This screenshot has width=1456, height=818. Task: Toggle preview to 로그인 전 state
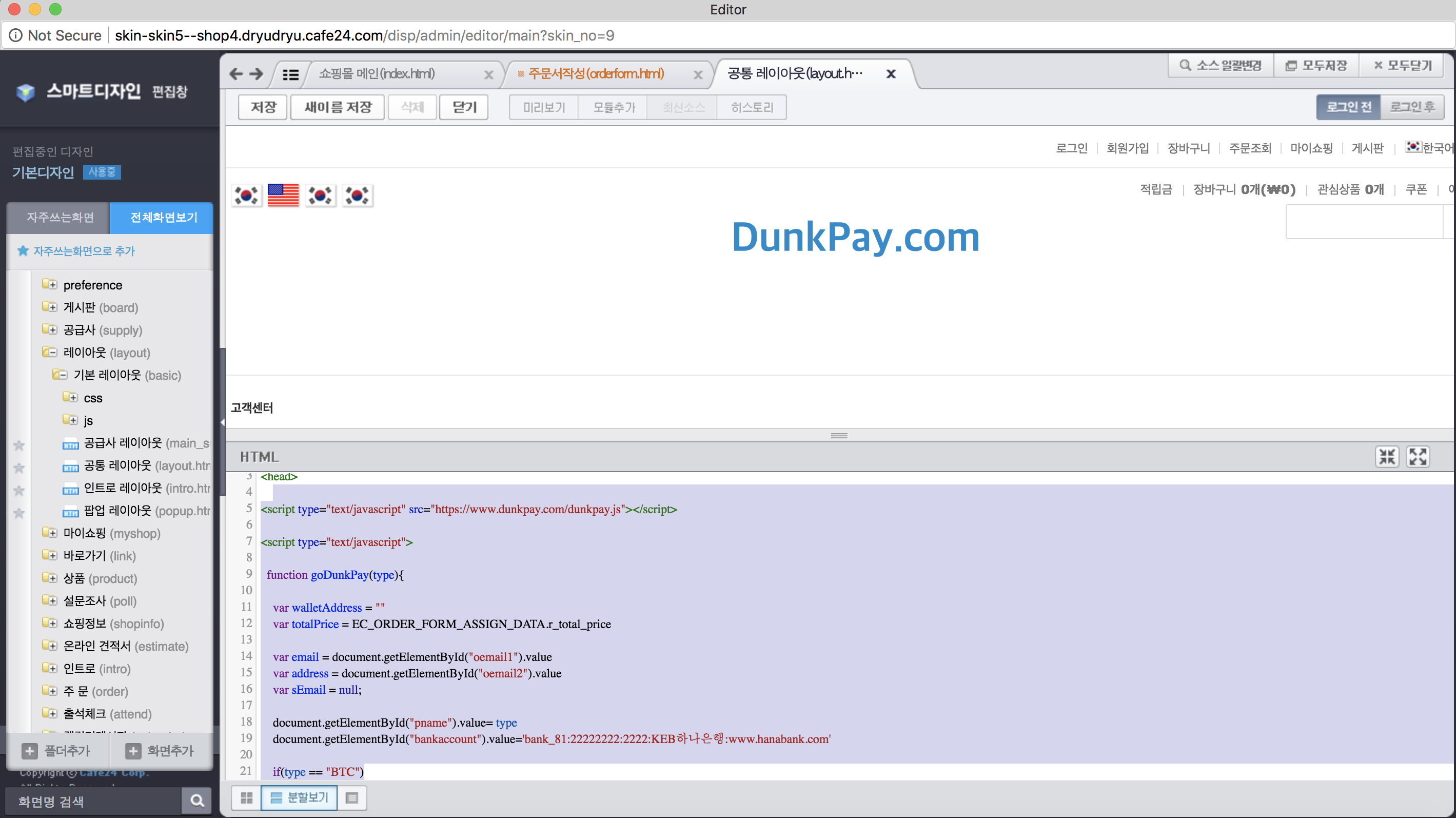(x=1349, y=107)
